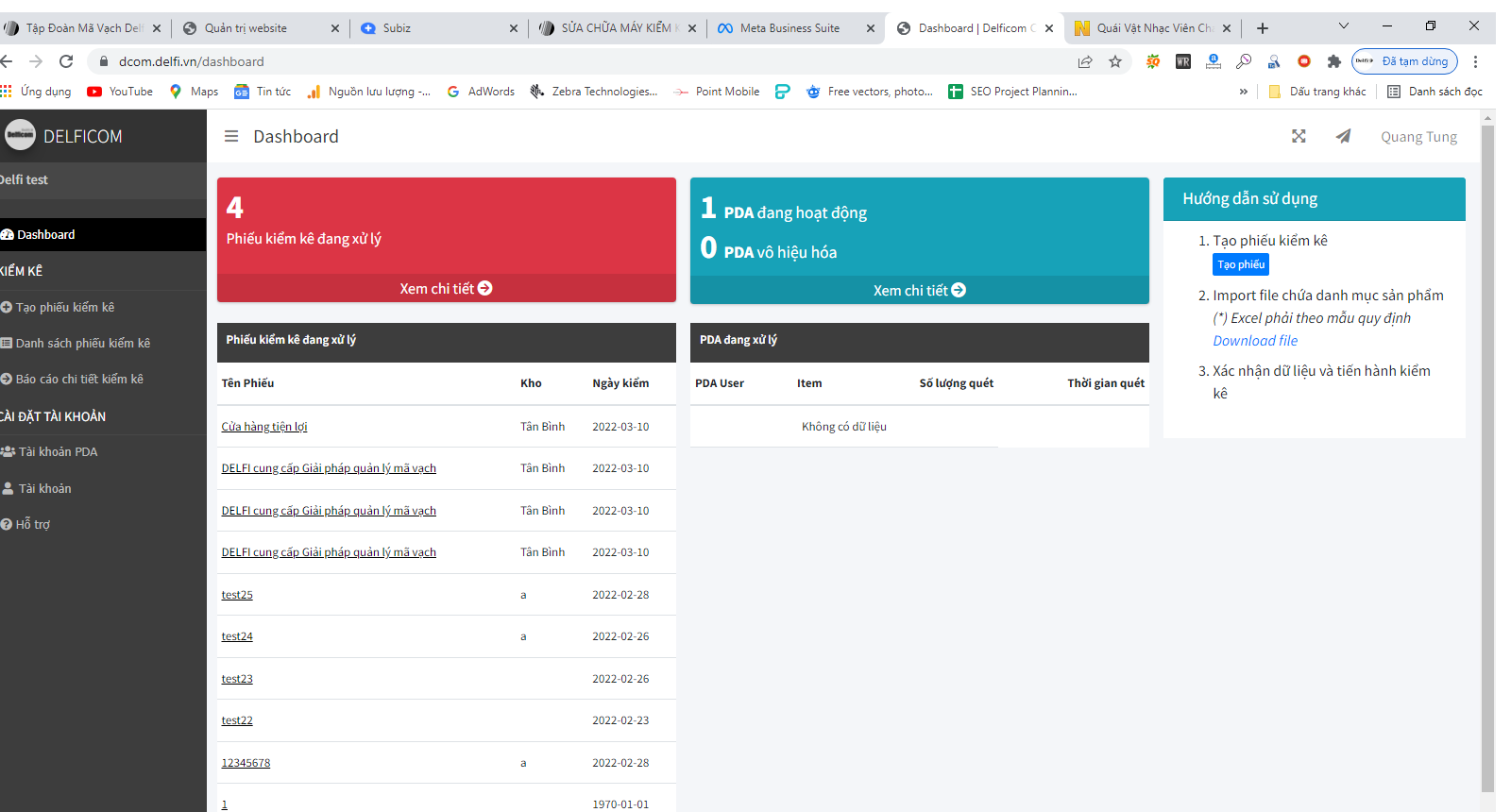This screenshot has width=1511, height=812.
Task: Click the paper plane icon in header
Action: 1343,137
